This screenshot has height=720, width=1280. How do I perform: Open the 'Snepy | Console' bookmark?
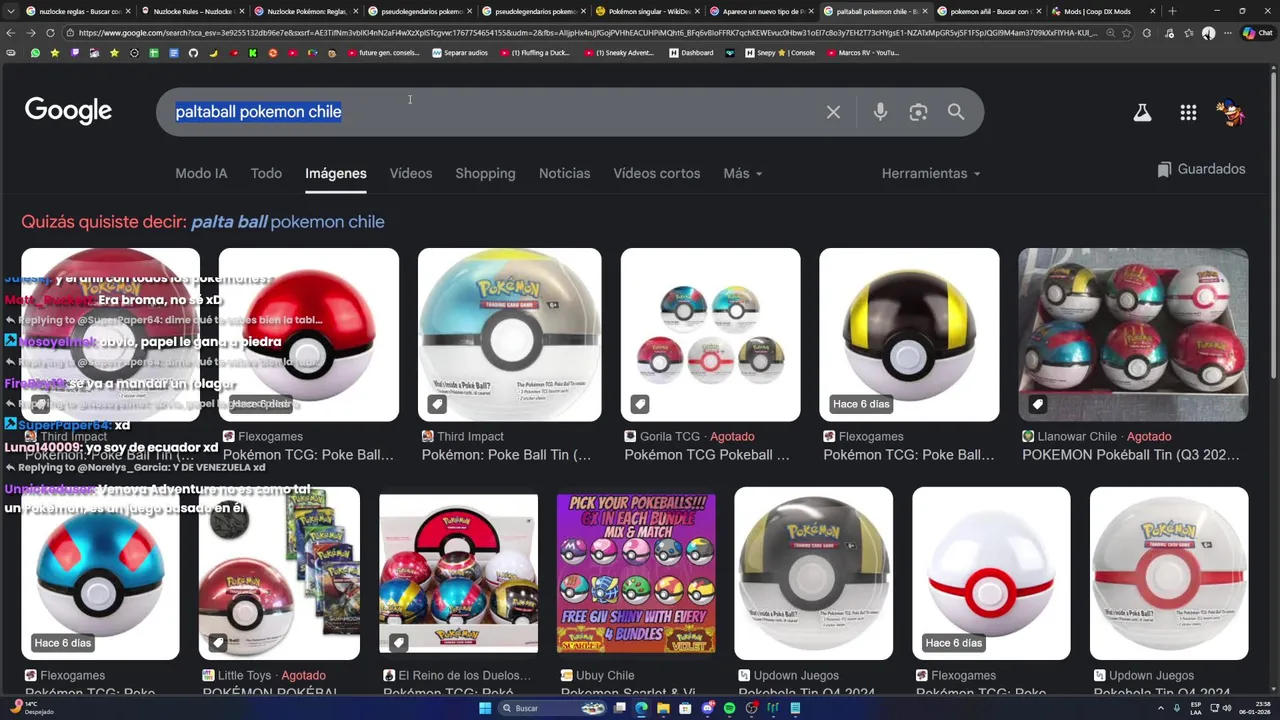tap(780, 53)
